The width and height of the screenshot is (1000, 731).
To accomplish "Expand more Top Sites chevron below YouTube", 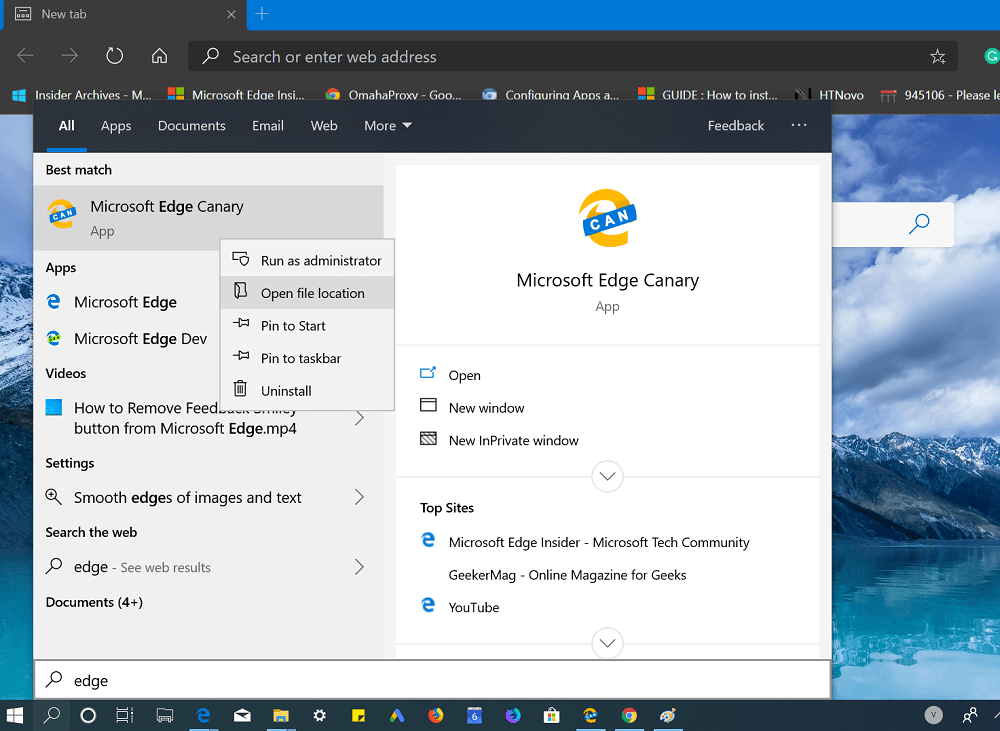I will [x=607, y=643].
